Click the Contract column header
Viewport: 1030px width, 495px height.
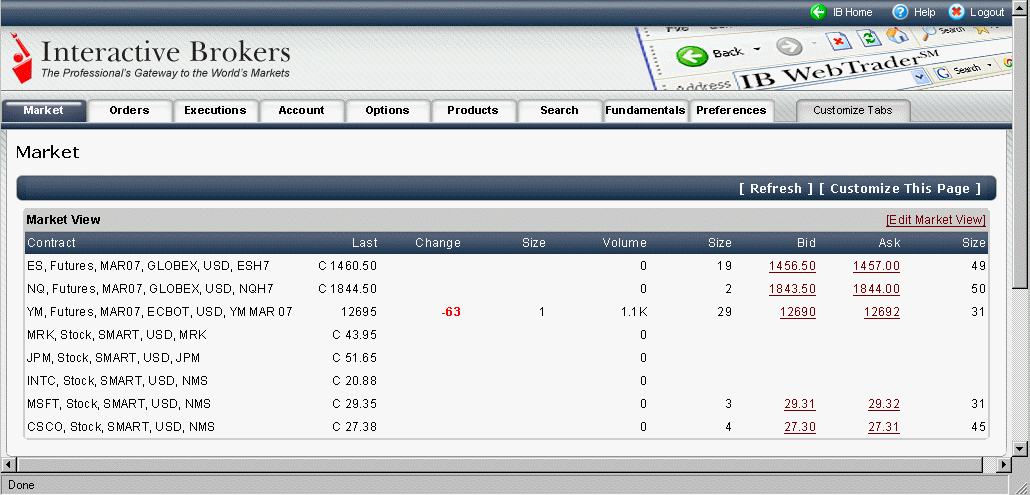tap(51, 243)
